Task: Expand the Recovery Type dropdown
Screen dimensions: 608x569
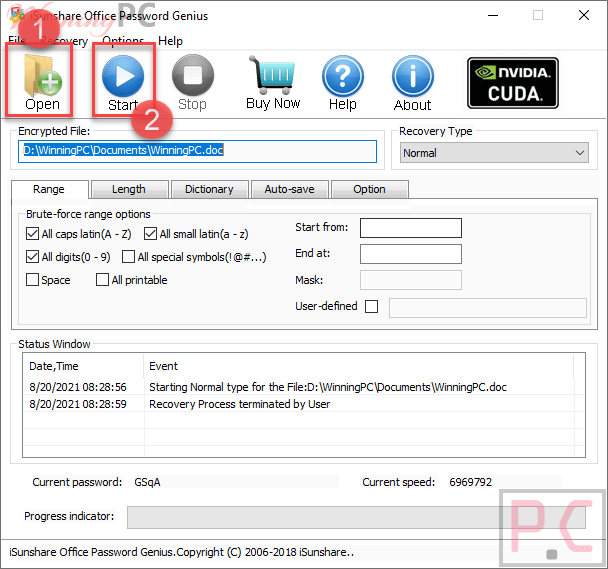Action: click(494, 153)
